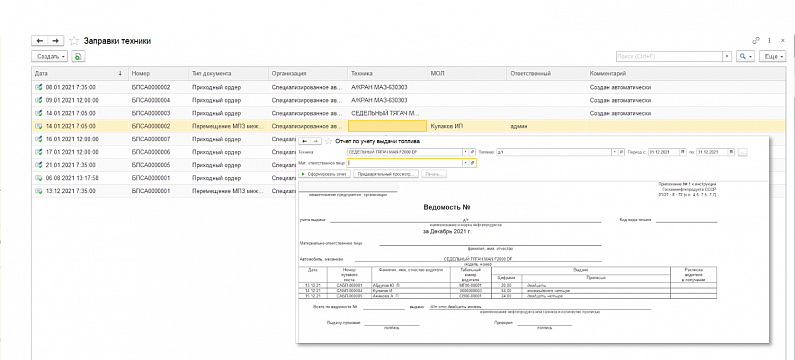
Task: Click the green create-from-template icon beside Создать
Action: pos(78,57)
